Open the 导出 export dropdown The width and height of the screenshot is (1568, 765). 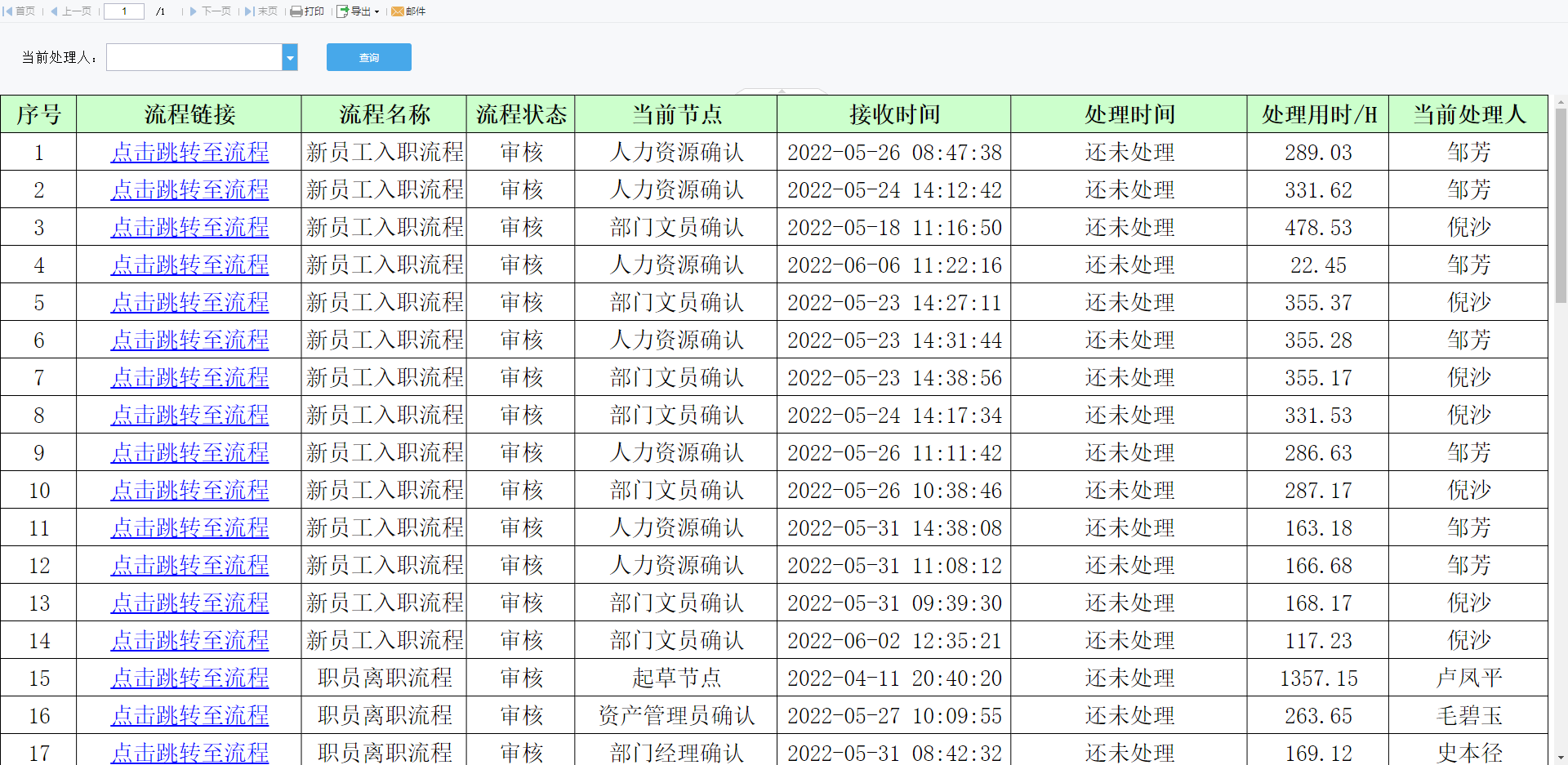point(359,11)
